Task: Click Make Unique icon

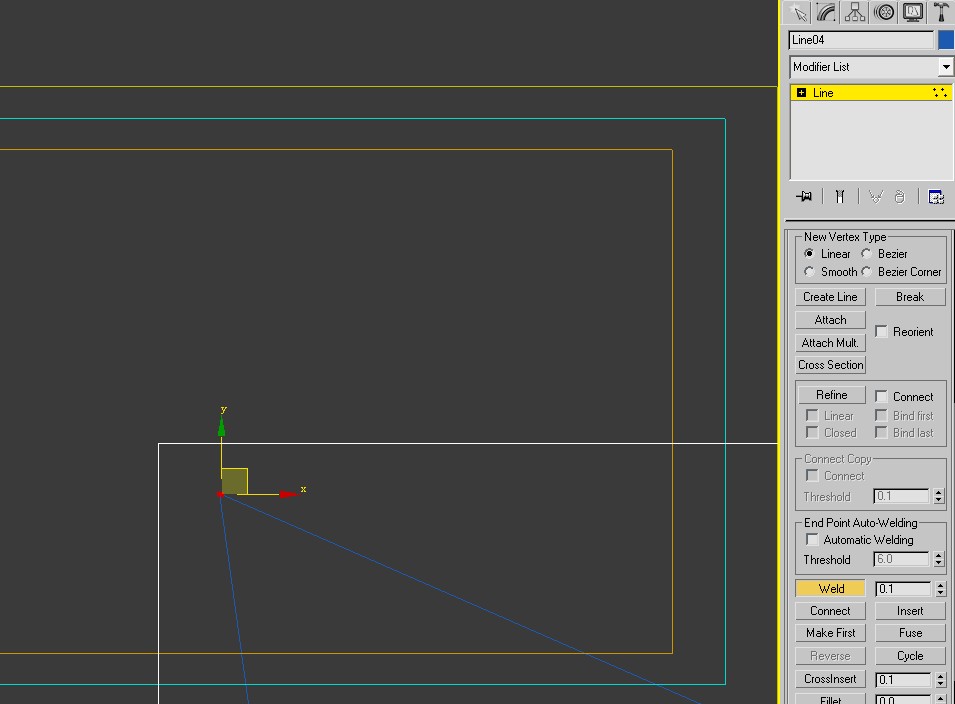Action: coord(876,197)
